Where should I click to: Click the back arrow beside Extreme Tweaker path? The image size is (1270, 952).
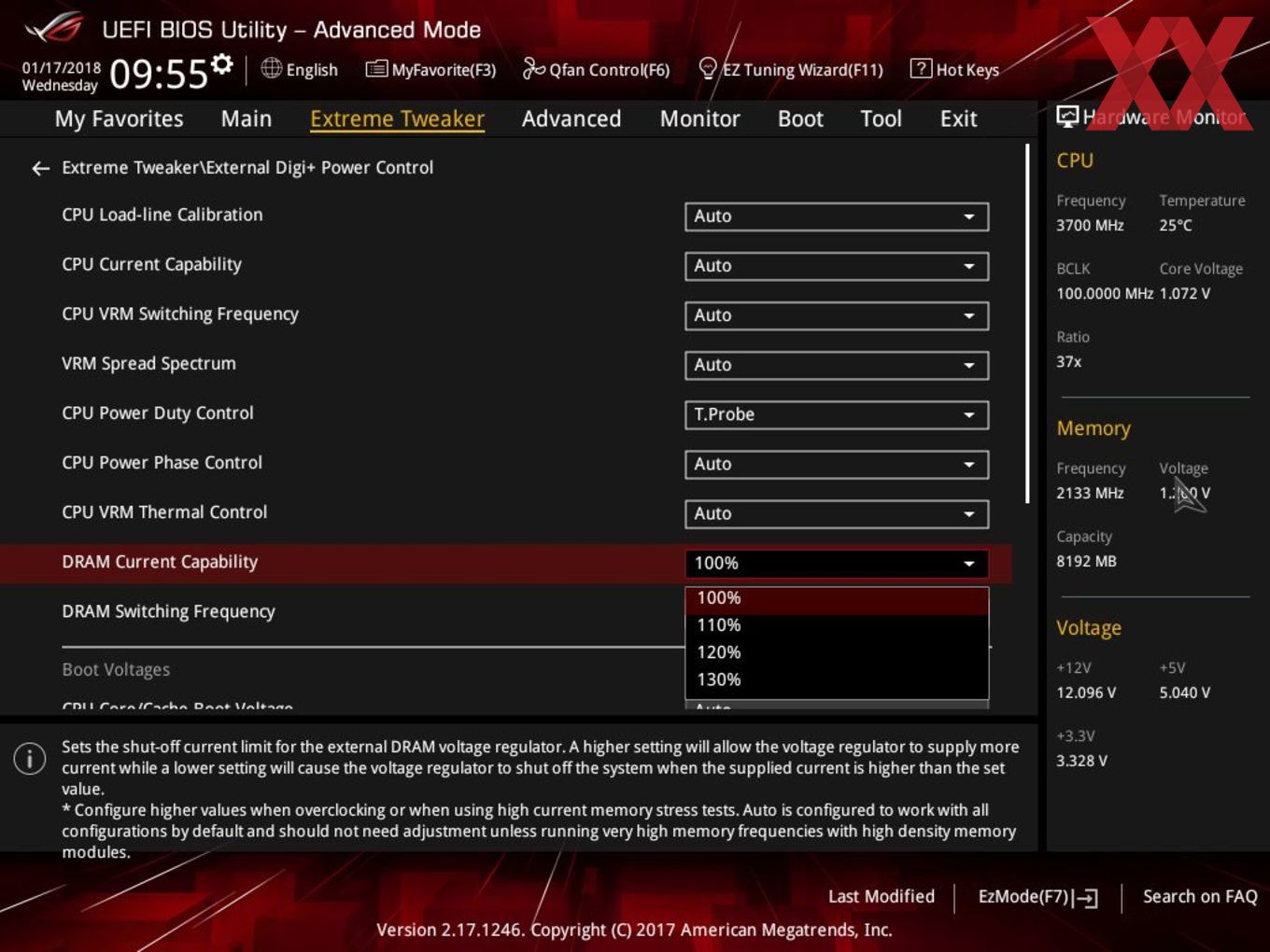coord(40,168)
